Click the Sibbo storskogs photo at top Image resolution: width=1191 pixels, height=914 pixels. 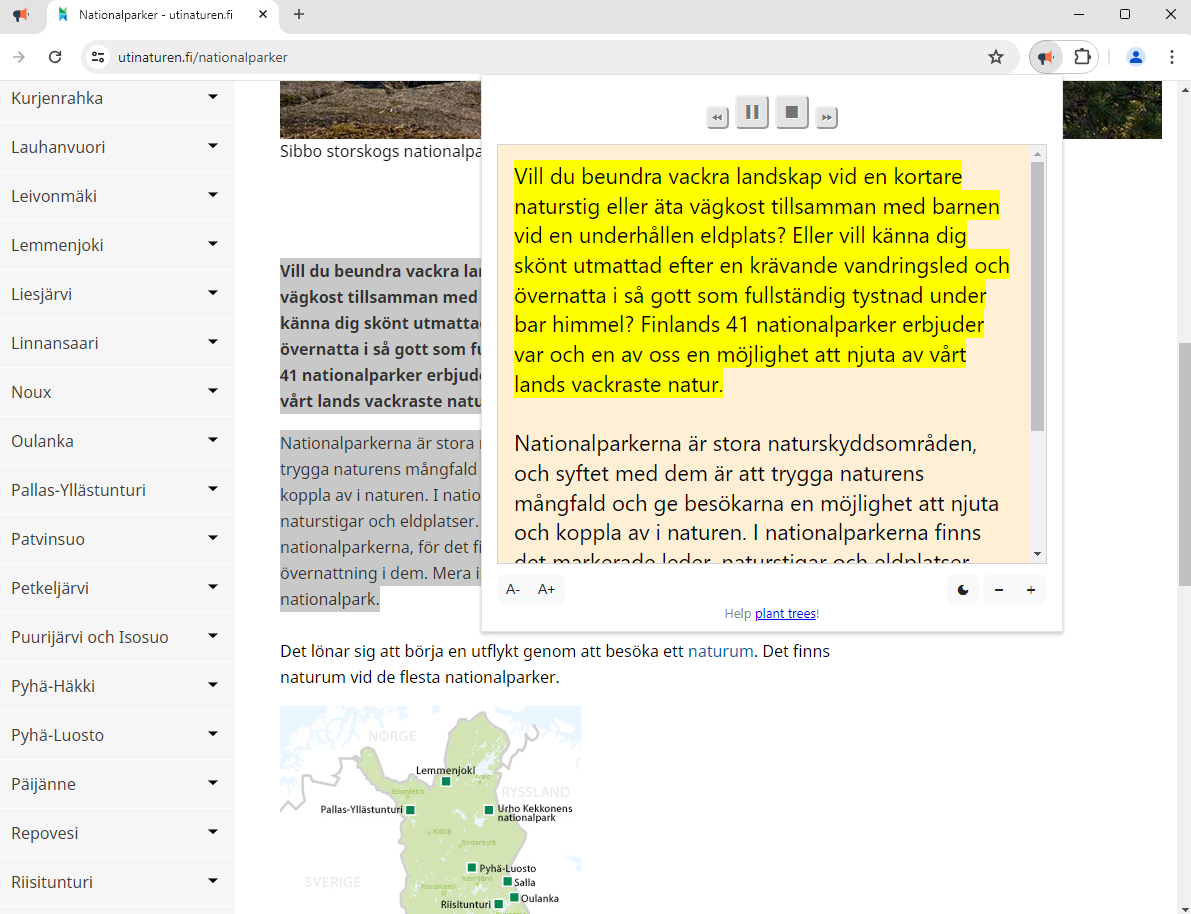(x=381, y=109)
